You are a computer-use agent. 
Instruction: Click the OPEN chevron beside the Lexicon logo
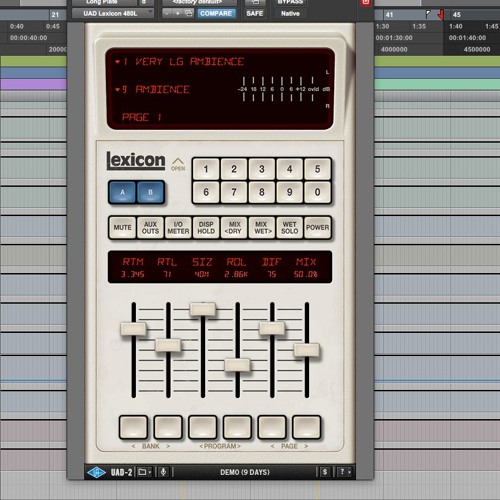point(178,164)
